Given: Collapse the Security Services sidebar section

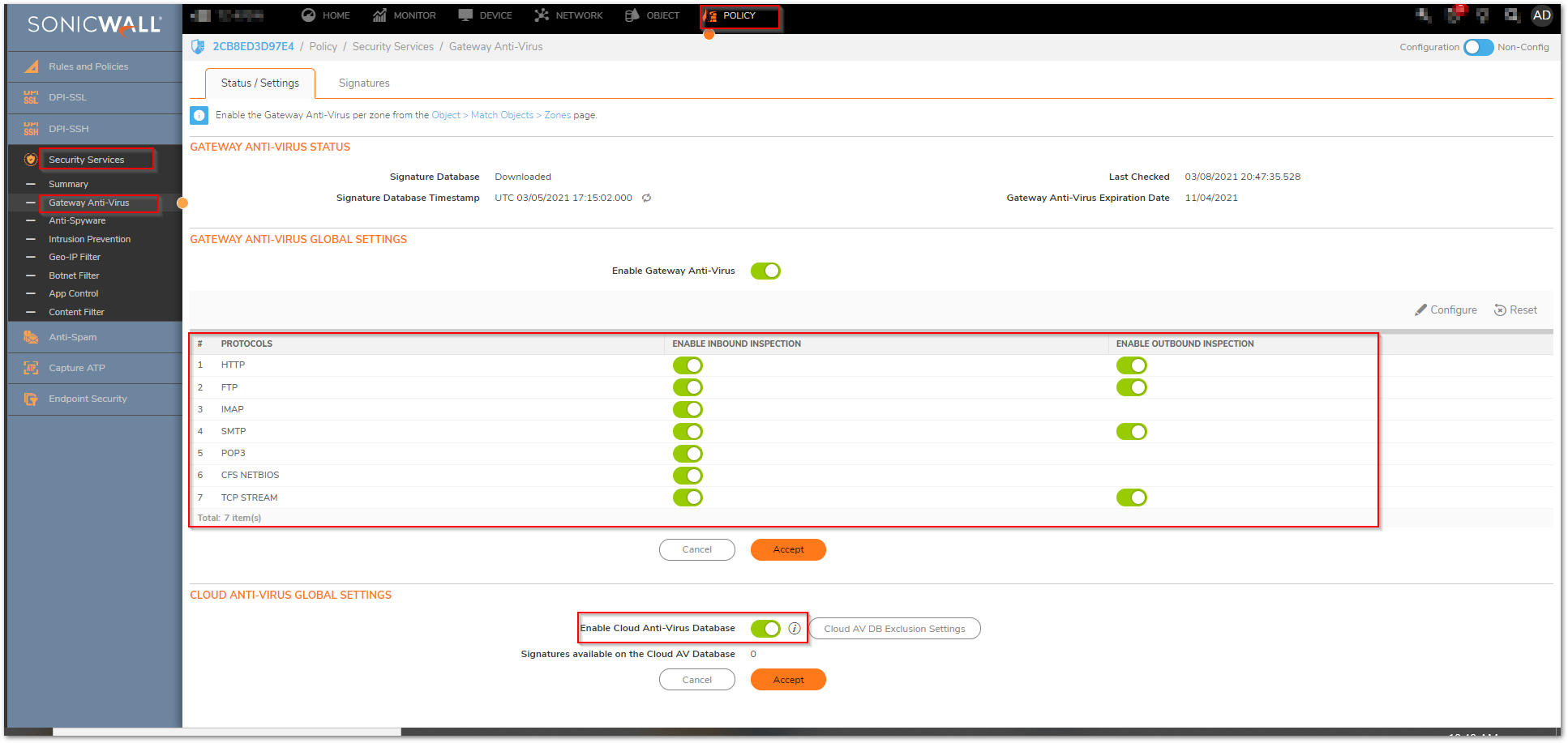Looking at the screenshot, I should (x=95, y=160).
